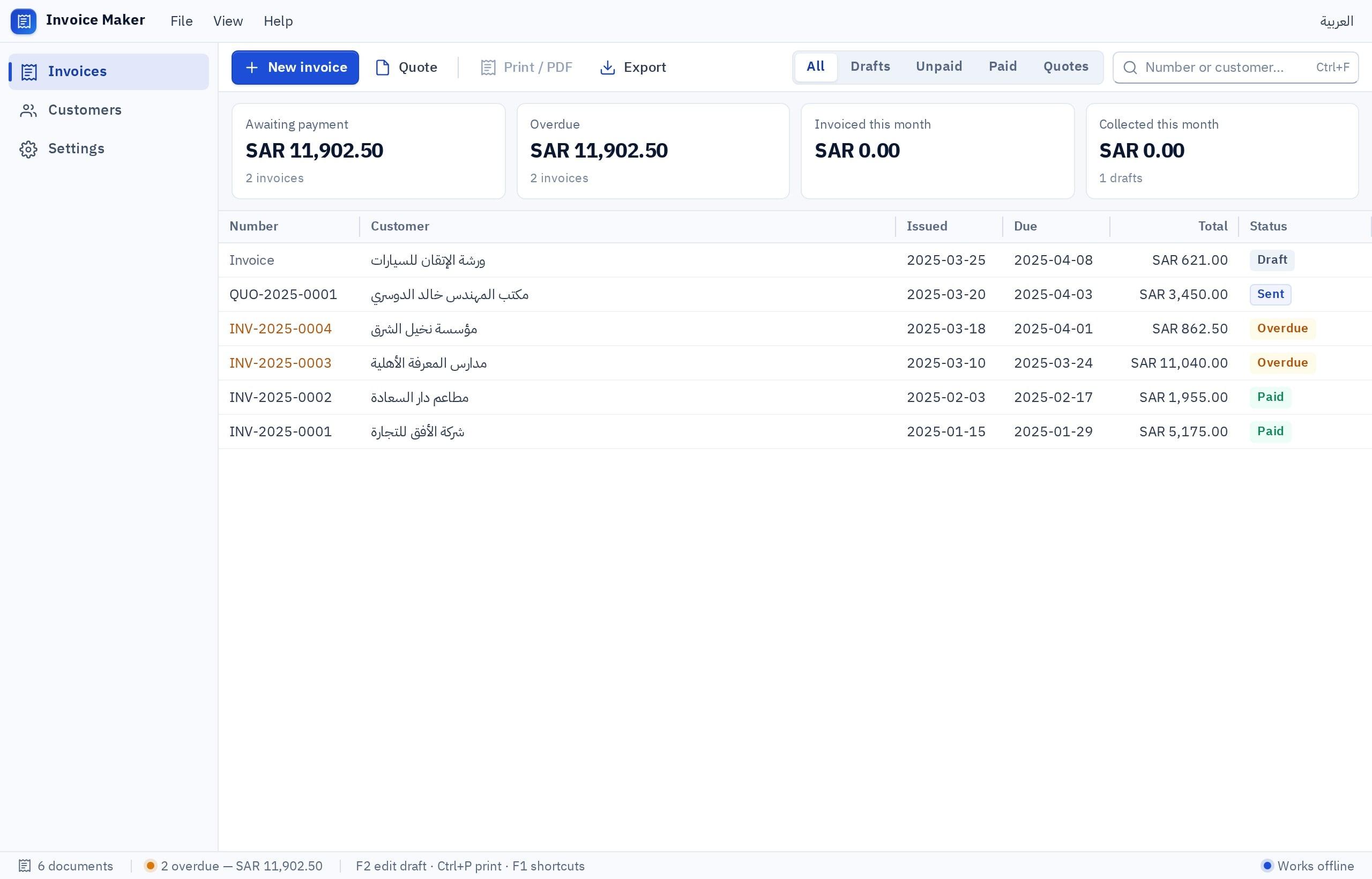Click the Invoices receipt icon in sidebar
1372x879 pixels.
(29, 72)
